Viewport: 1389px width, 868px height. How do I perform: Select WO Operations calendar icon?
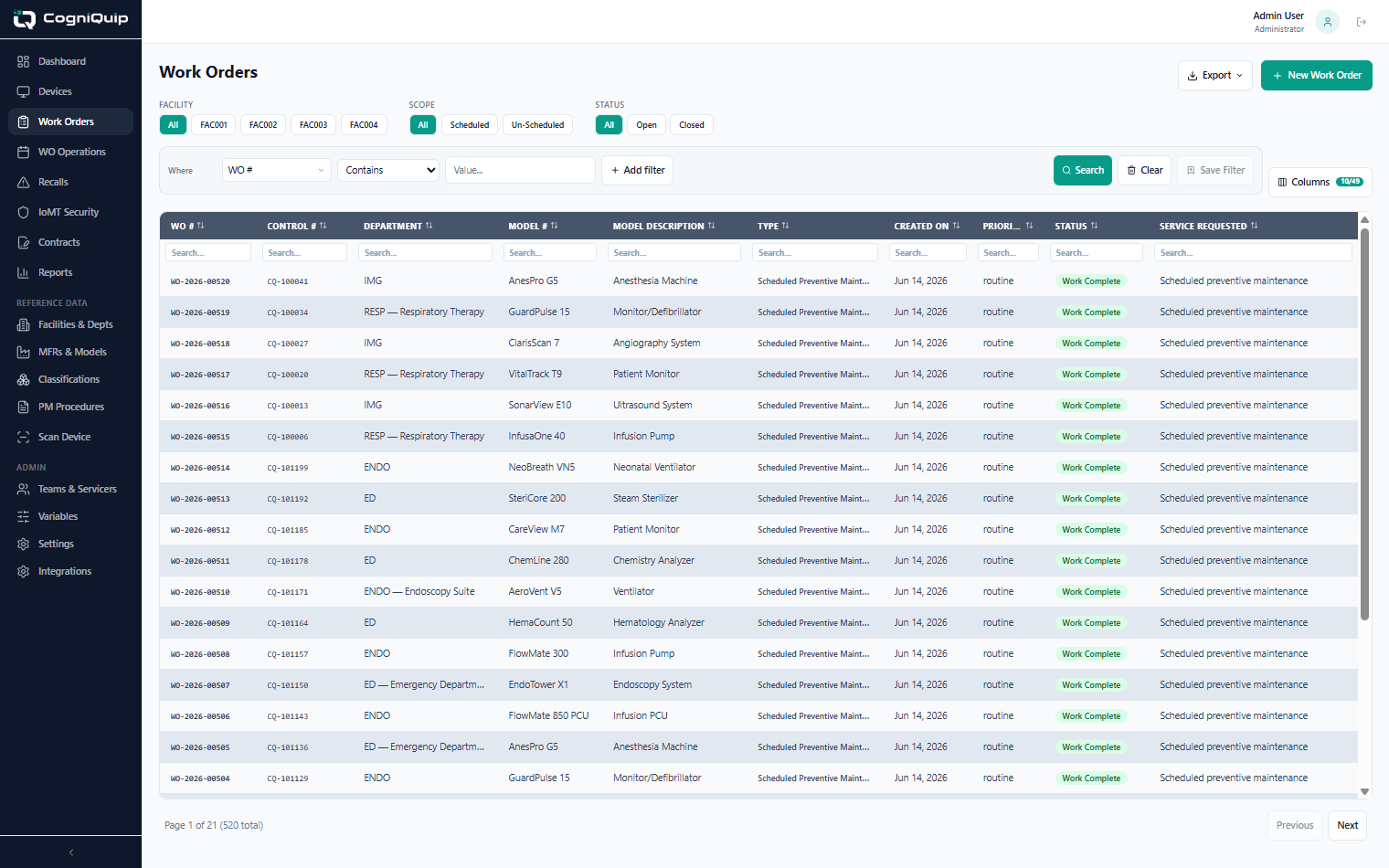pos(23,152)
